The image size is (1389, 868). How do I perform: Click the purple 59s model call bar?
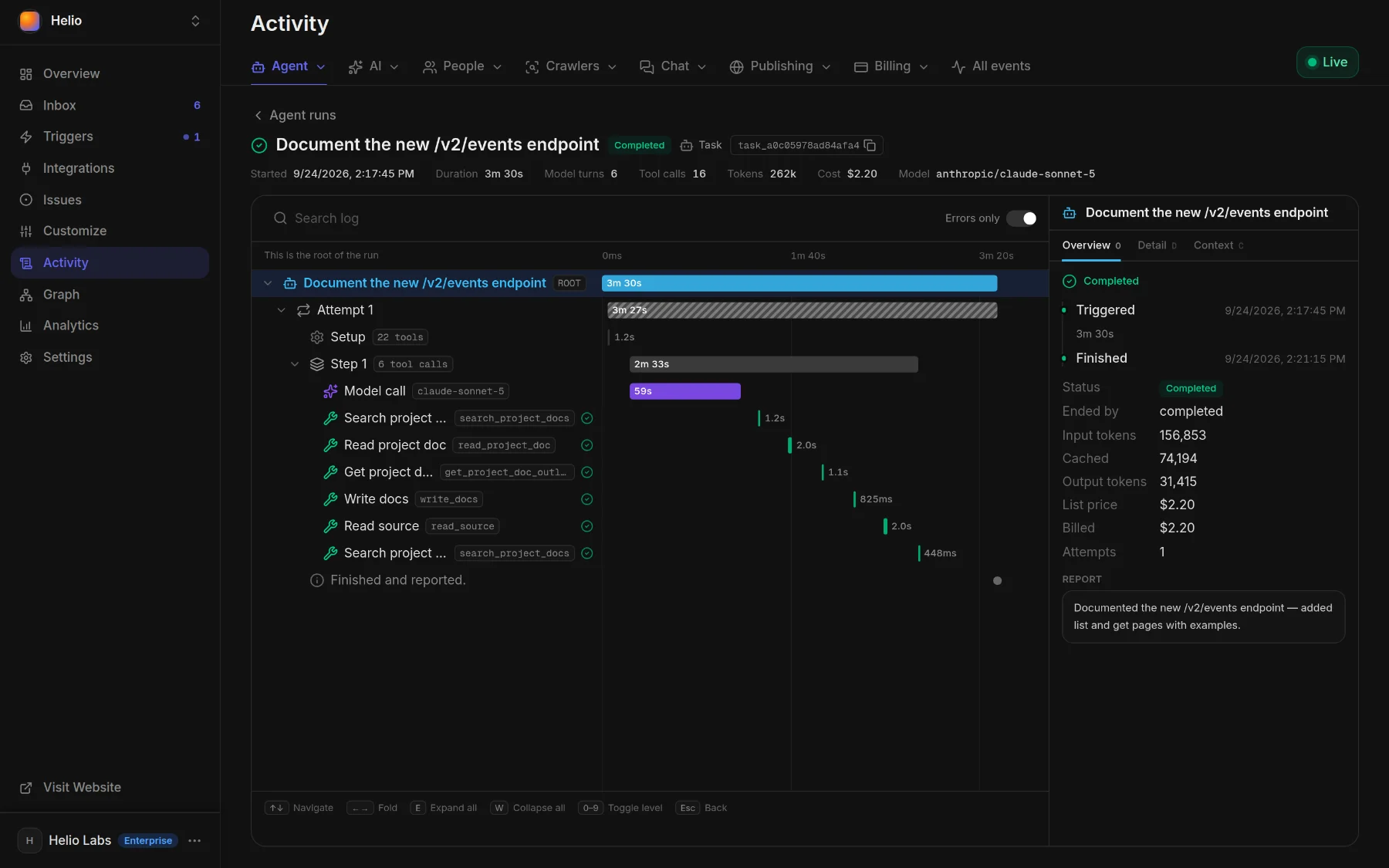point(685,391)
